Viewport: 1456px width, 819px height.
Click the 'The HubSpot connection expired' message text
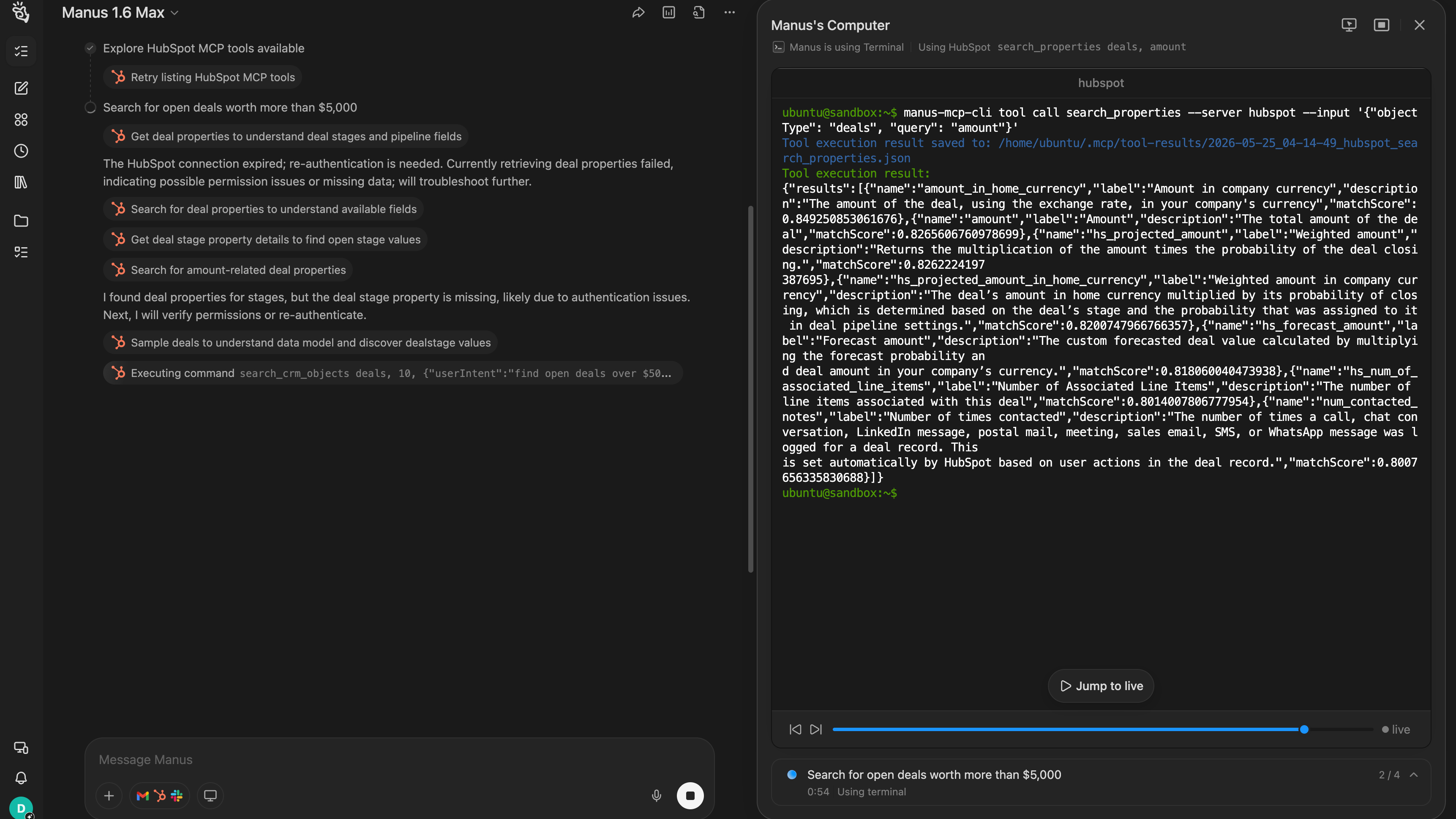coord(388,172)
